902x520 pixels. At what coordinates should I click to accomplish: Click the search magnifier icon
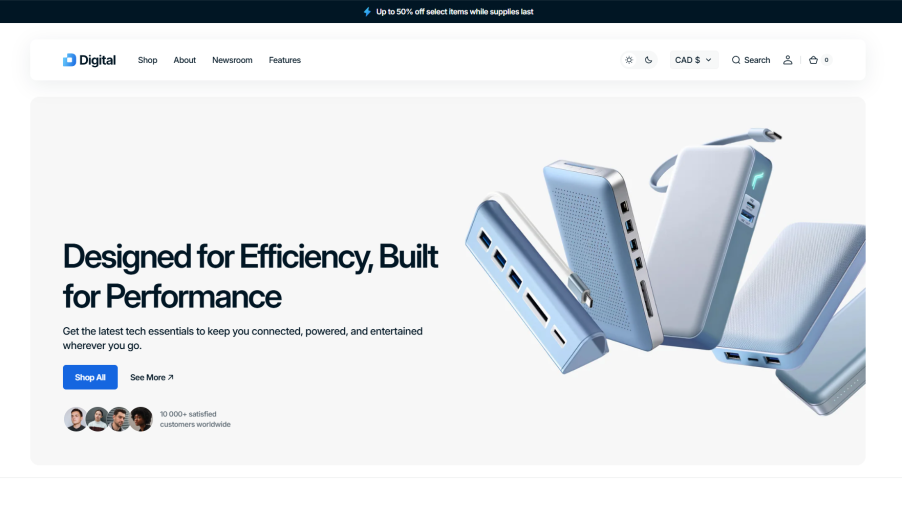click(736, 60)
